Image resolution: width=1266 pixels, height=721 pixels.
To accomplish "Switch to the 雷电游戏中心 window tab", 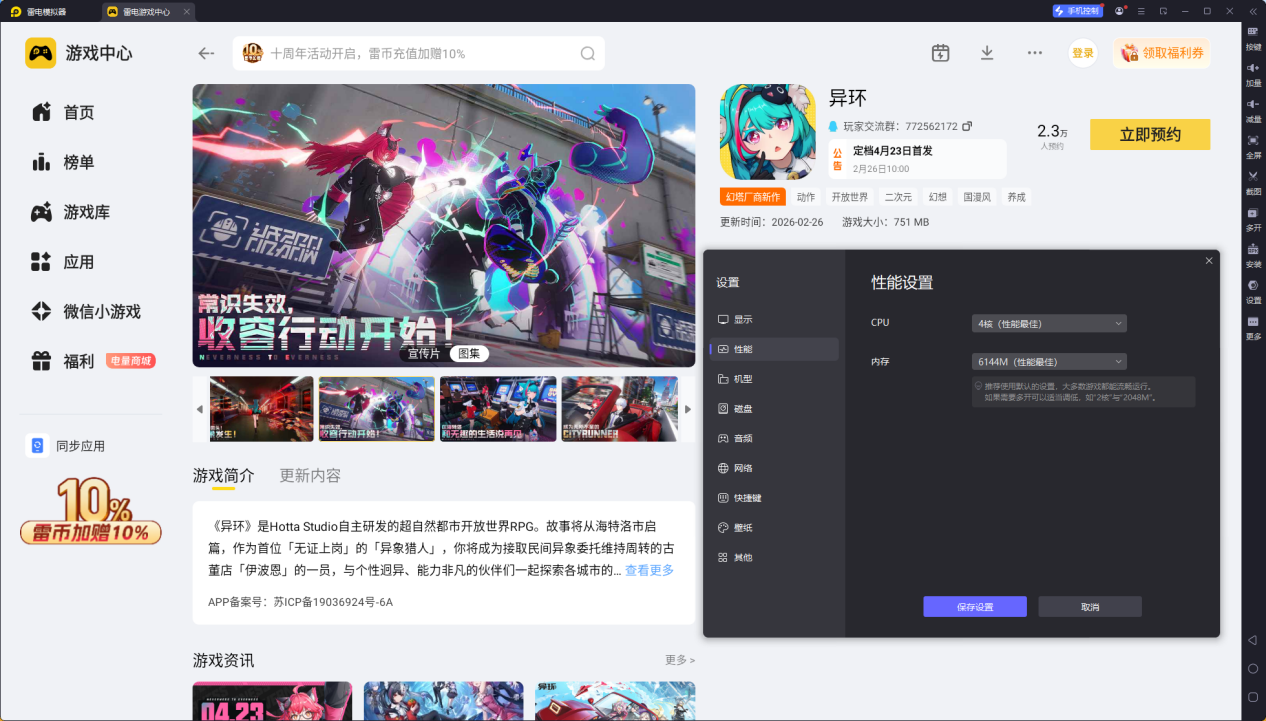I will click(147, 12).
